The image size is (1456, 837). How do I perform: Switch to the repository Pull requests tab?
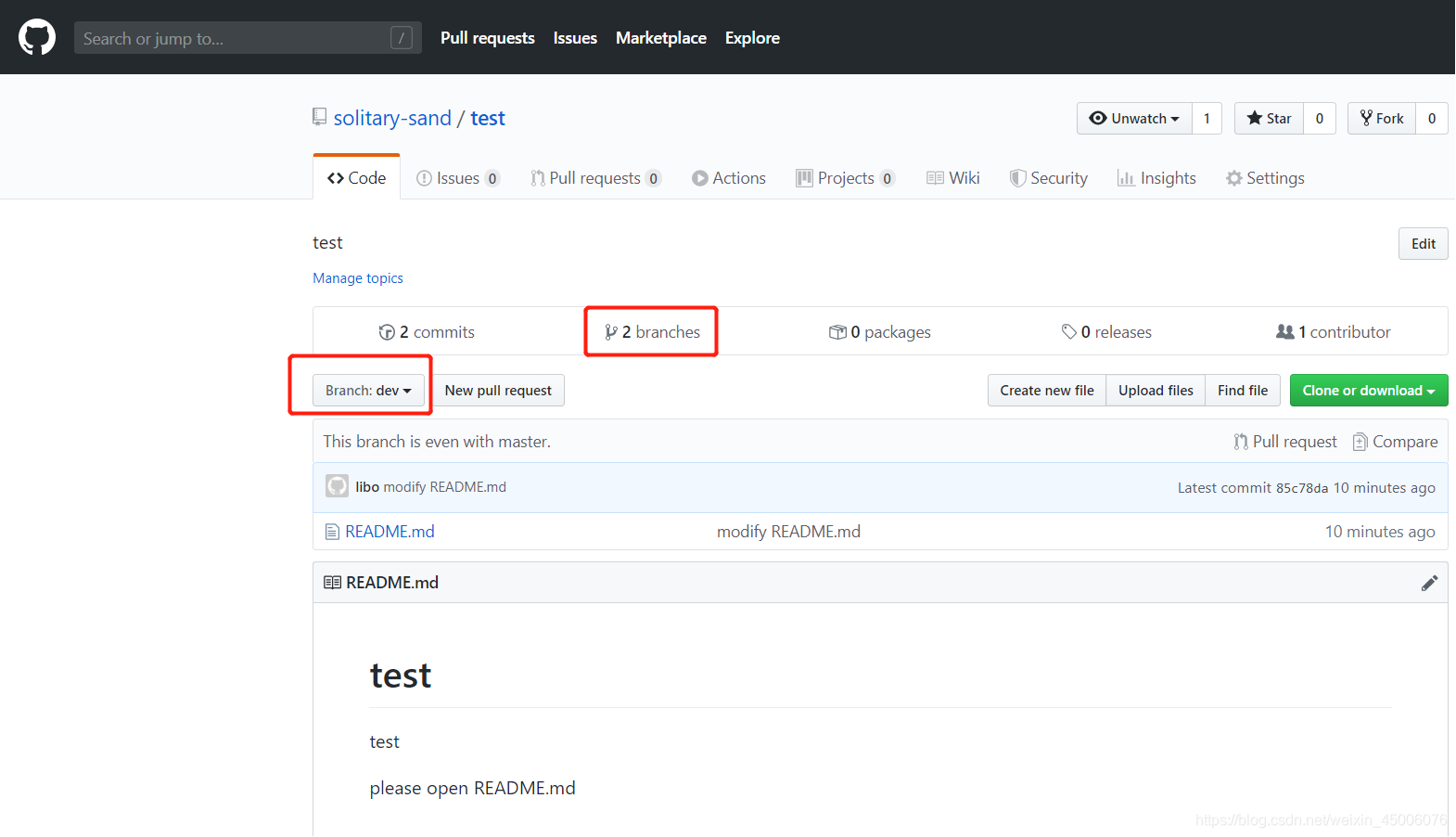(x=595, y=178)
